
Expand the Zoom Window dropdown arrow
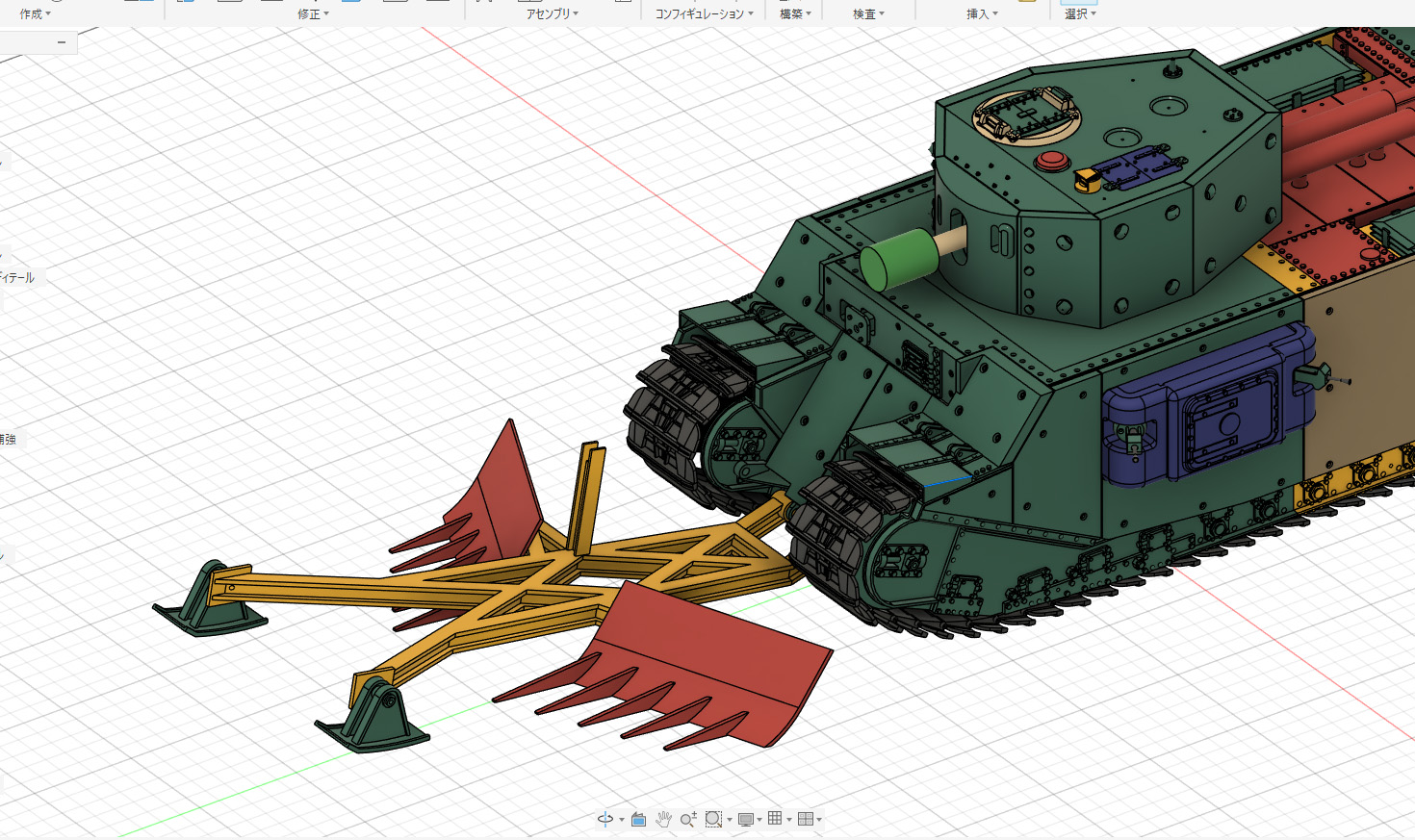point(730,820)
